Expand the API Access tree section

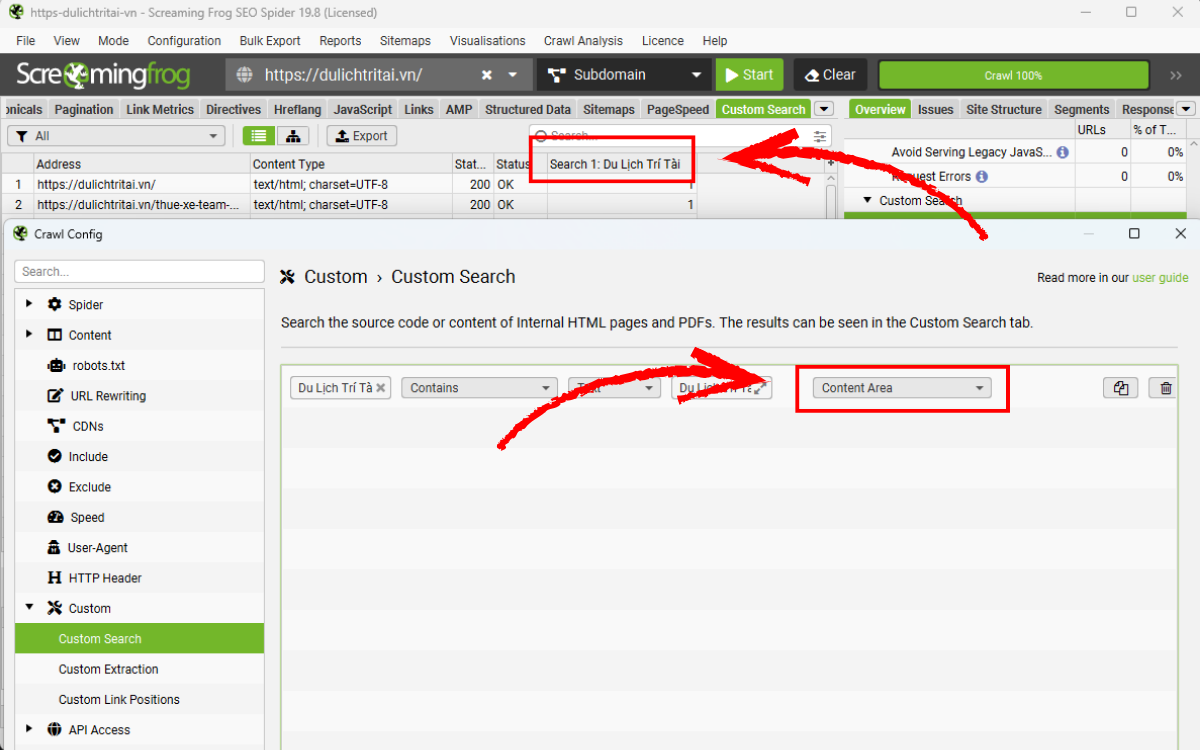point(29,729)
